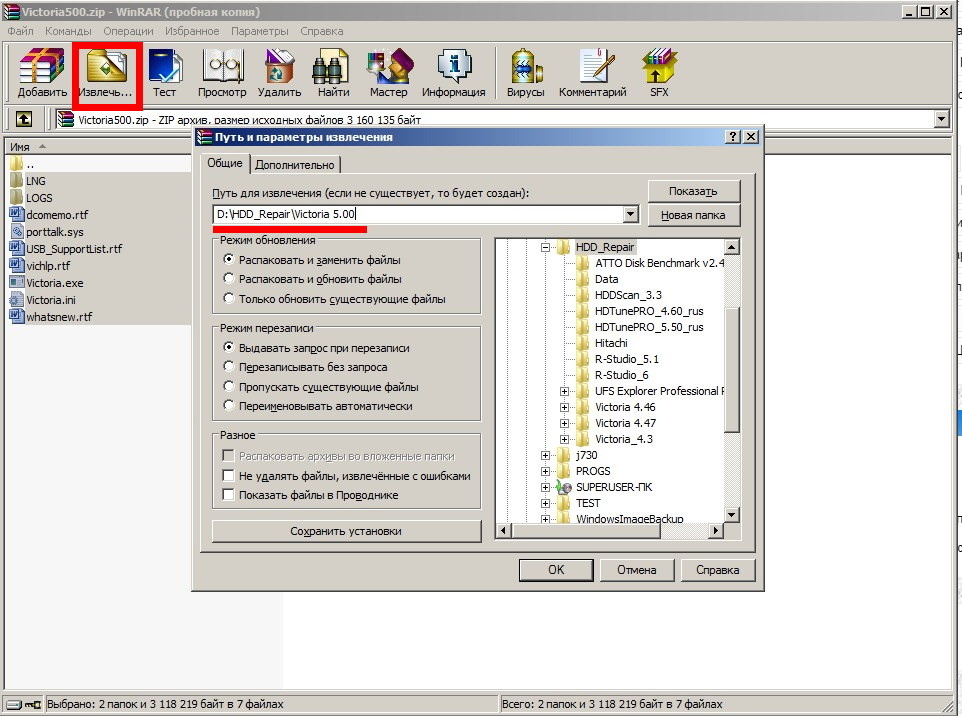The height and width of the screenshot is (716, 962).
Task: Sort list by Имя column header
Action: (98, 147)
